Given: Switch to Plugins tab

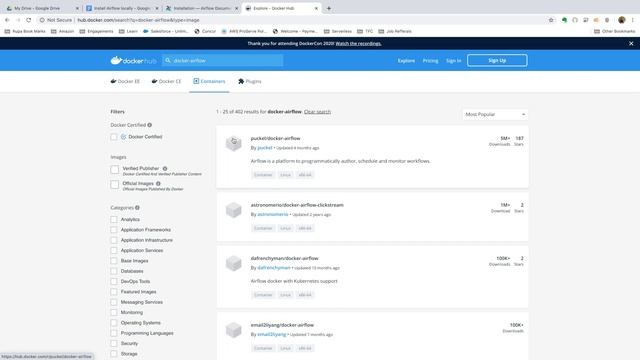Looking at the screenshot, I should click(249, 81).
